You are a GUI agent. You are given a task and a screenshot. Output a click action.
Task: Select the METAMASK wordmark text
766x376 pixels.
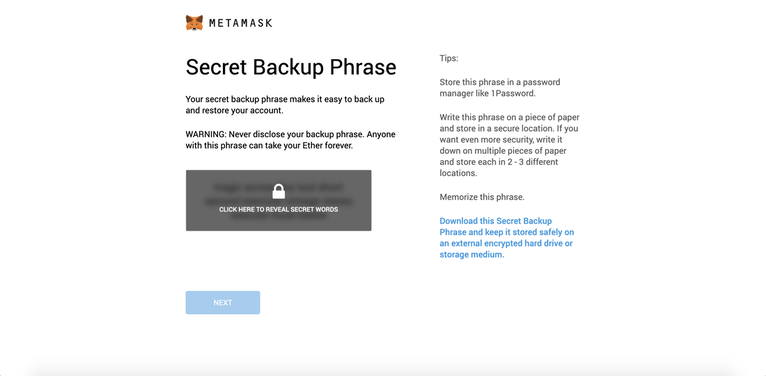[240, 23]
